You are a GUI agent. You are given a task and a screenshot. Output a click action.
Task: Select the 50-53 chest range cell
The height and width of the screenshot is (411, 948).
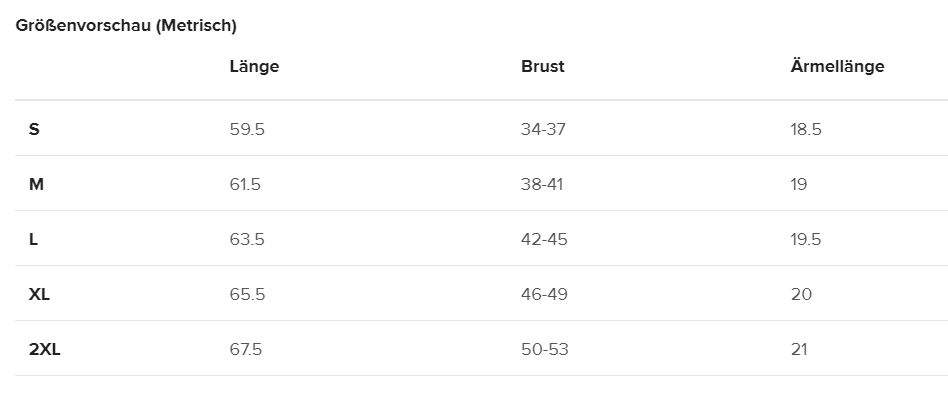point(544,349)
